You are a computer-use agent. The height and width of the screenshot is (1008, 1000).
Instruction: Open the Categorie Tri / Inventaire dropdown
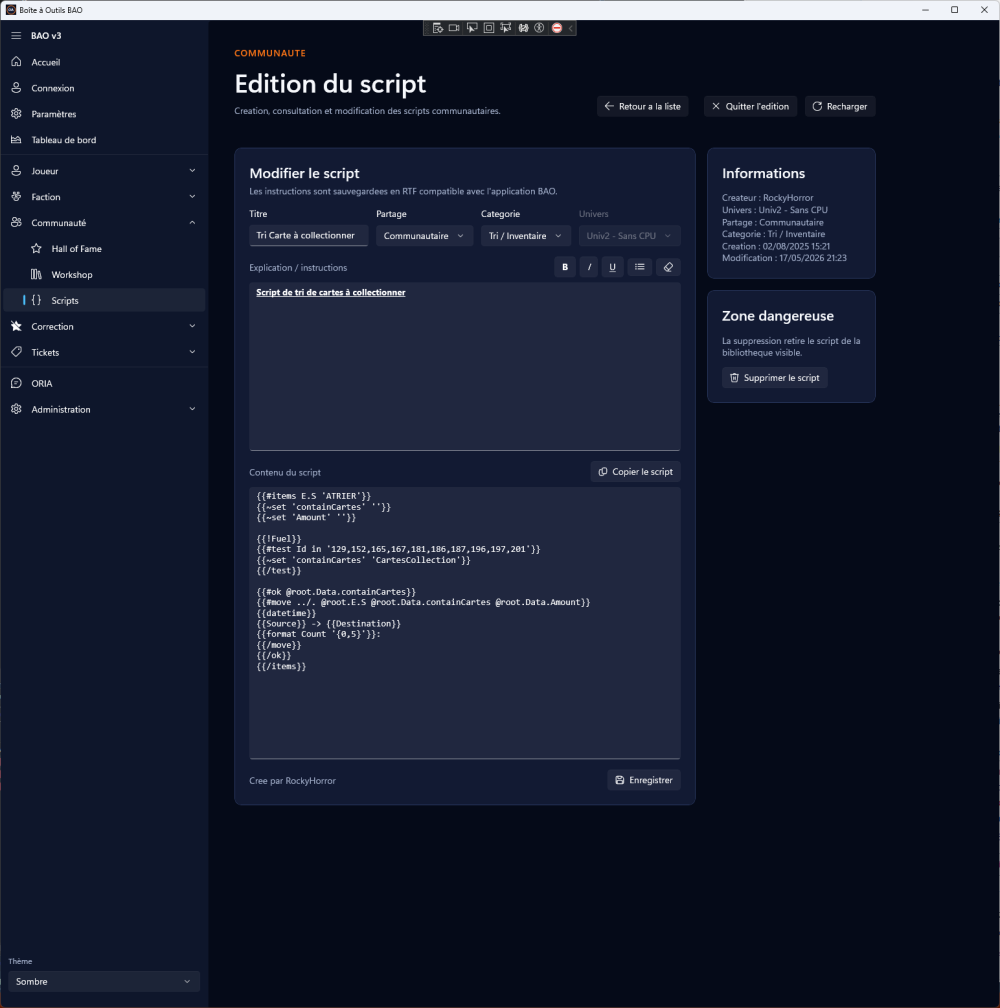(526, 236)
